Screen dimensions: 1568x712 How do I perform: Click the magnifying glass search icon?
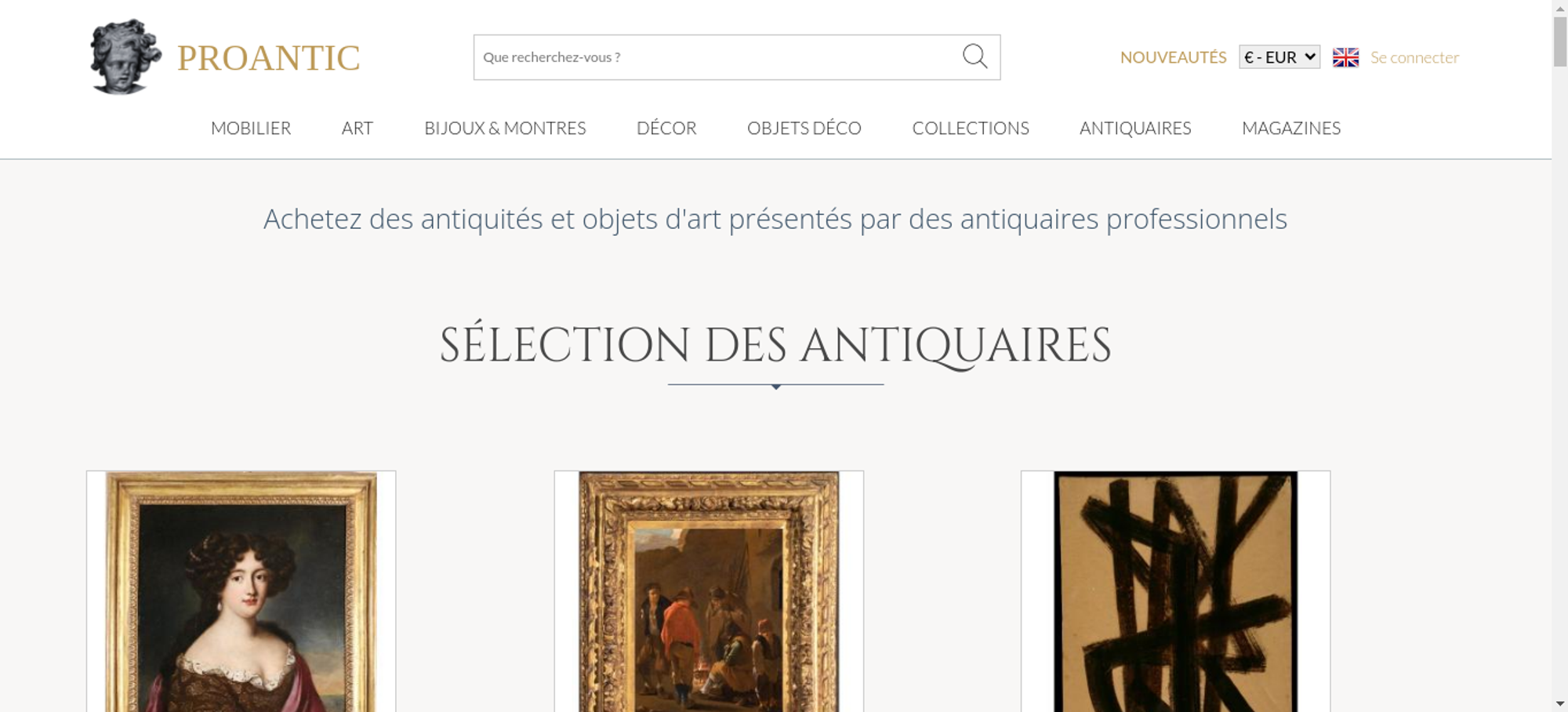coord(975,56)
